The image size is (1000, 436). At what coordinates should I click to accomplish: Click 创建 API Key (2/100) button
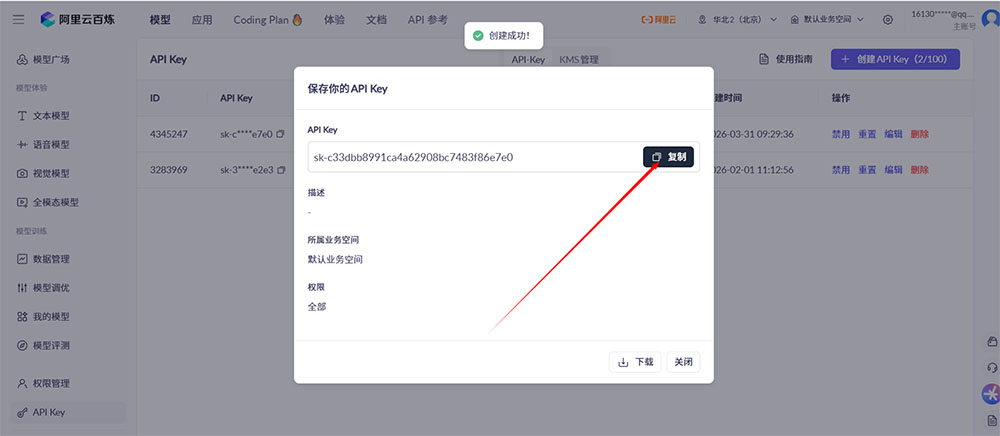[x=895, y=59]
